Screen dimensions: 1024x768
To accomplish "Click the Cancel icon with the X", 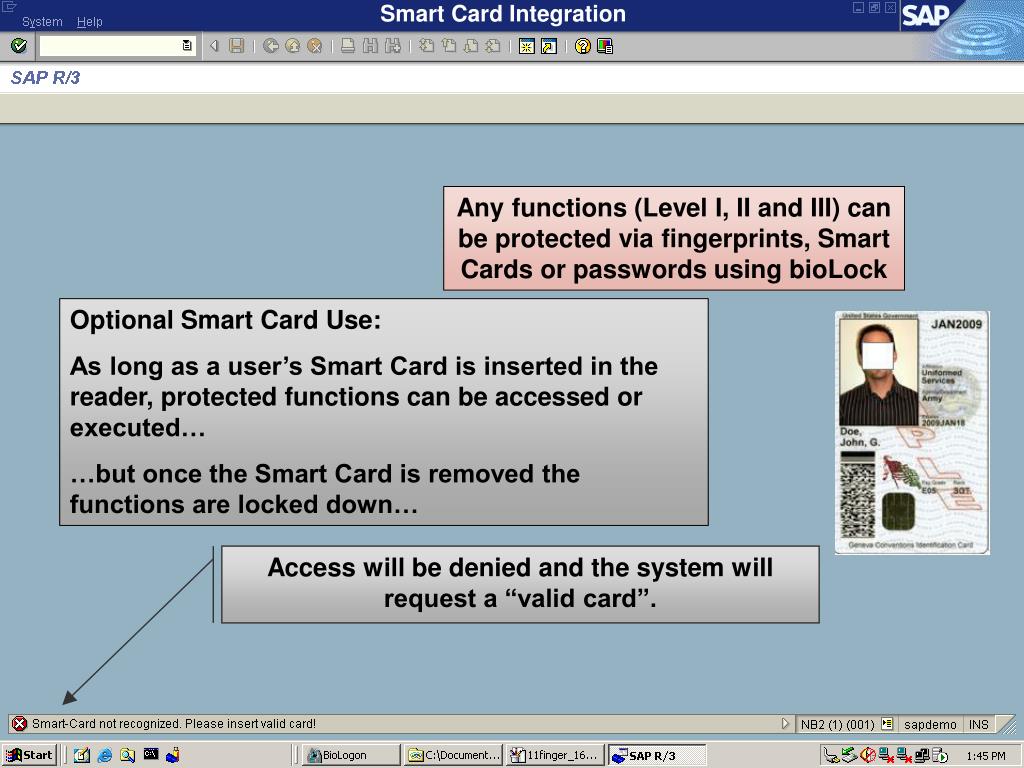I will coord(315,46).
